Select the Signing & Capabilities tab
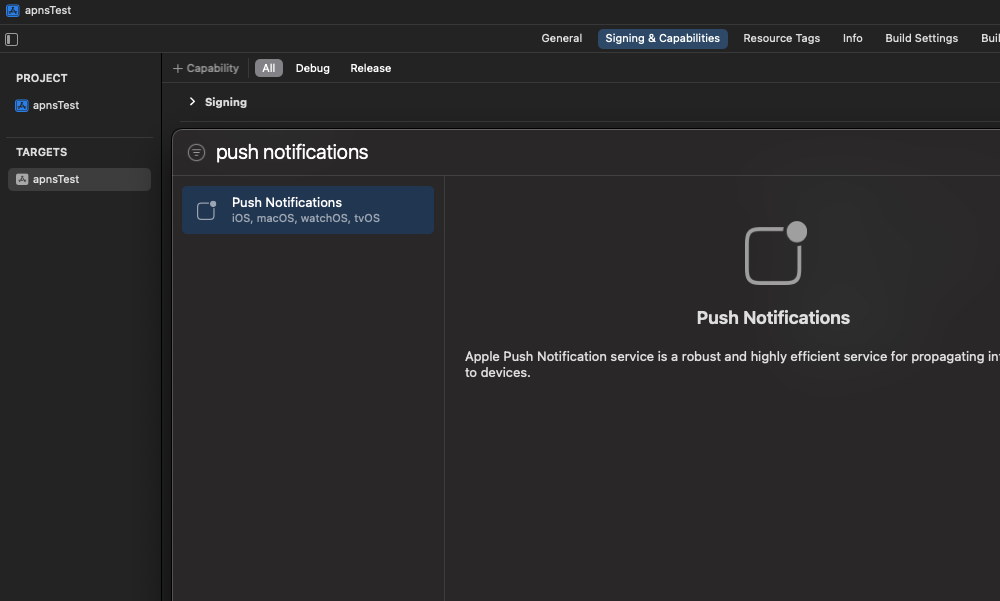The height and width of the screenshot is (601, 1000). (662, 38)
